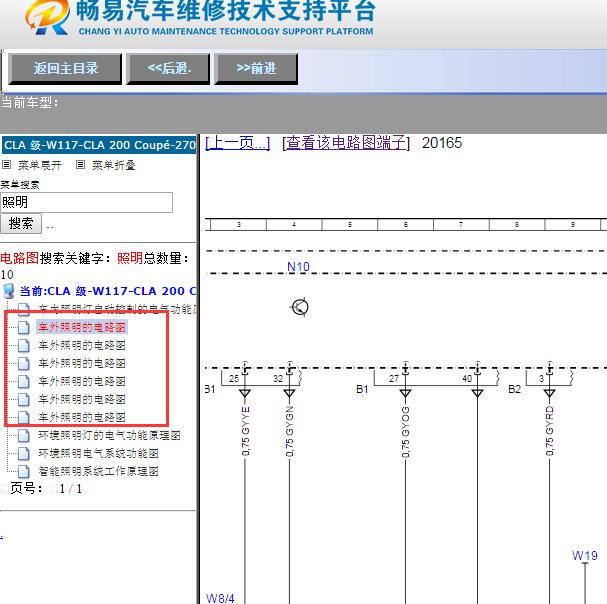This screenshot has width=607, height=604.
Task: Click the B2 connector label
Action: (514, 389)
